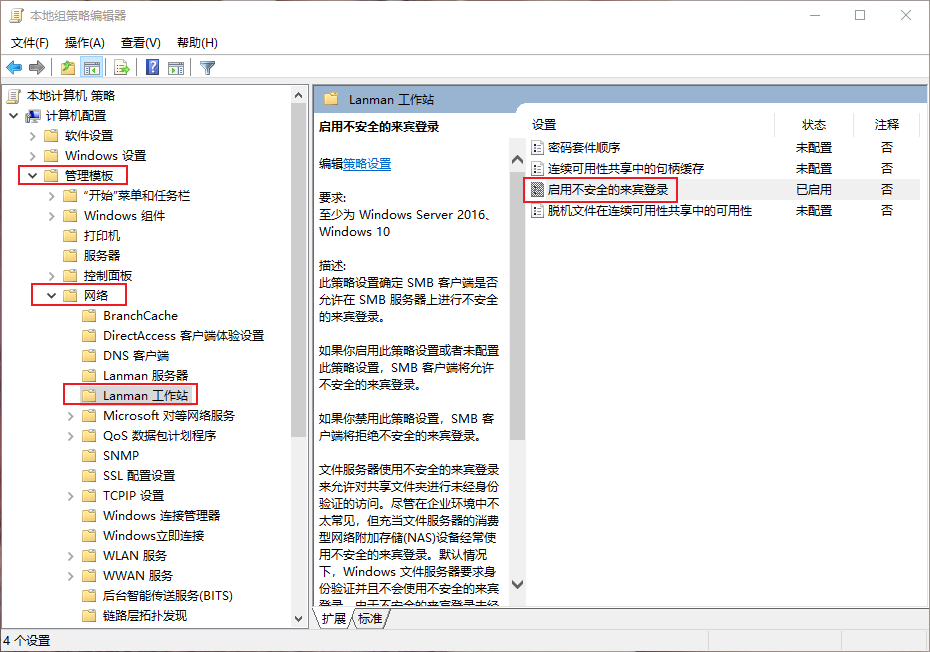Open the Help question mark icon

(152, 68)
